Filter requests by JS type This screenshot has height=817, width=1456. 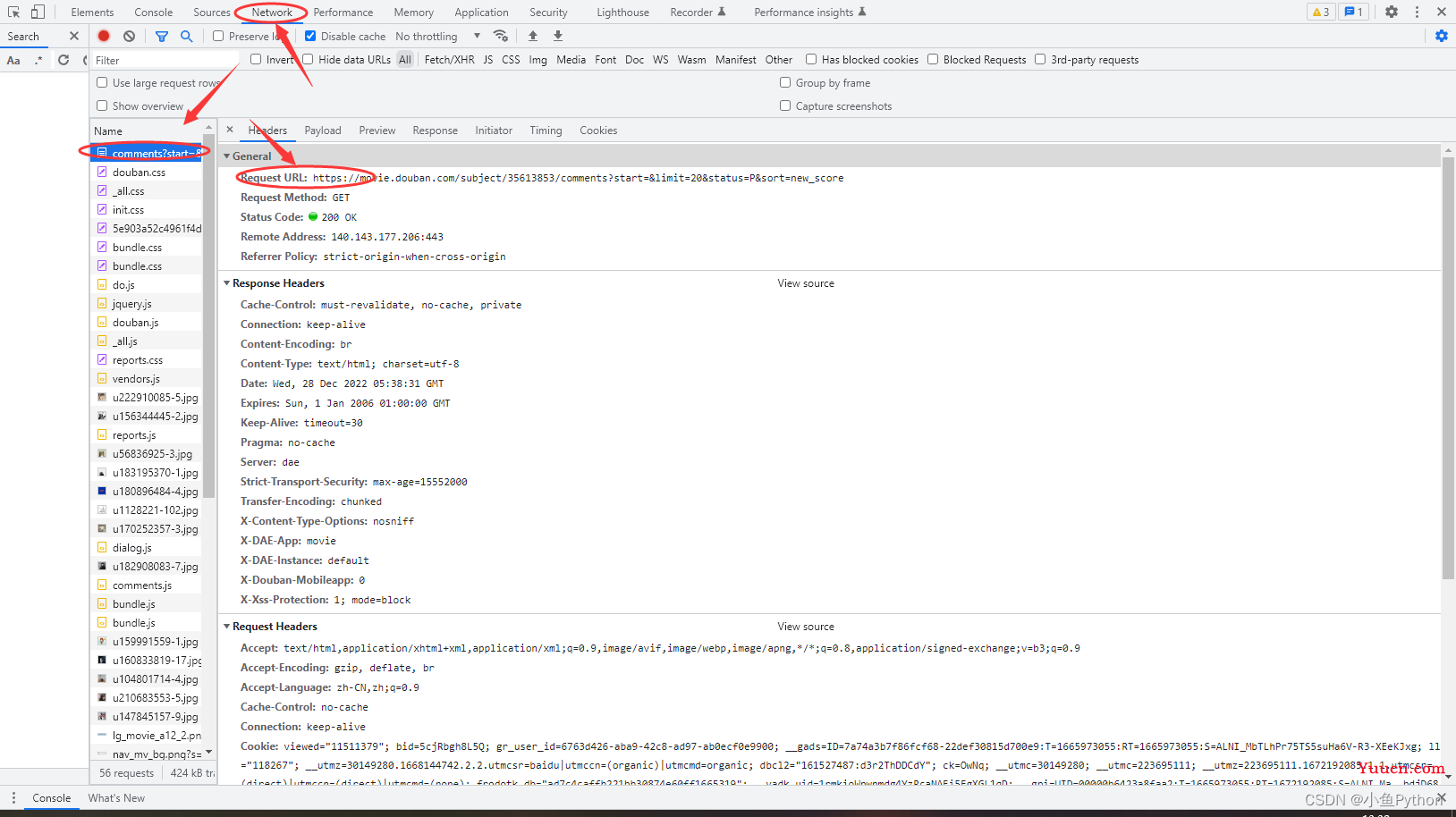tap(488, 59)
